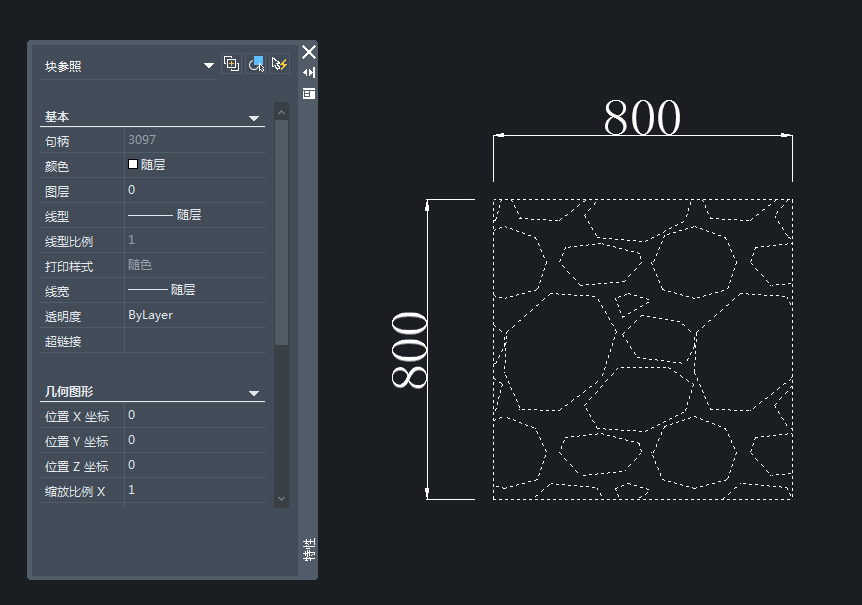Click the vertical 800 dimension text

tap(410, 349)
